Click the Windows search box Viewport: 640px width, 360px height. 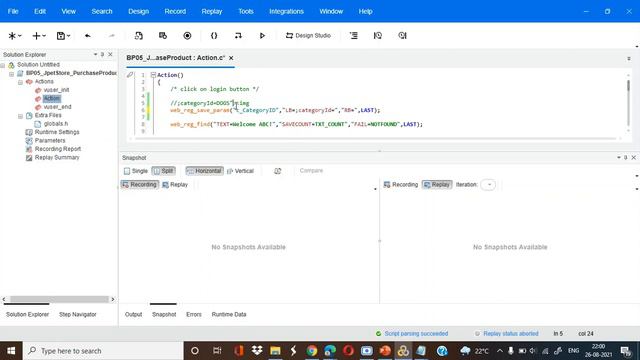coord(104,351)
